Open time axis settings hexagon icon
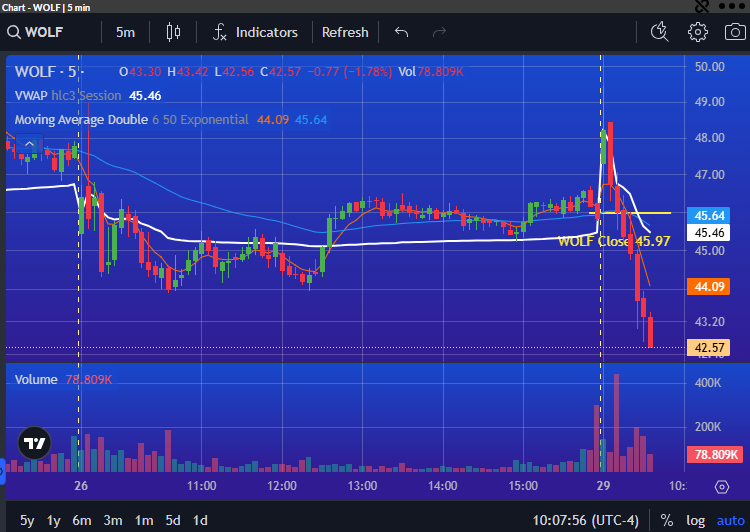The height and width of the screenshot is (532, 750). (722, 487)
